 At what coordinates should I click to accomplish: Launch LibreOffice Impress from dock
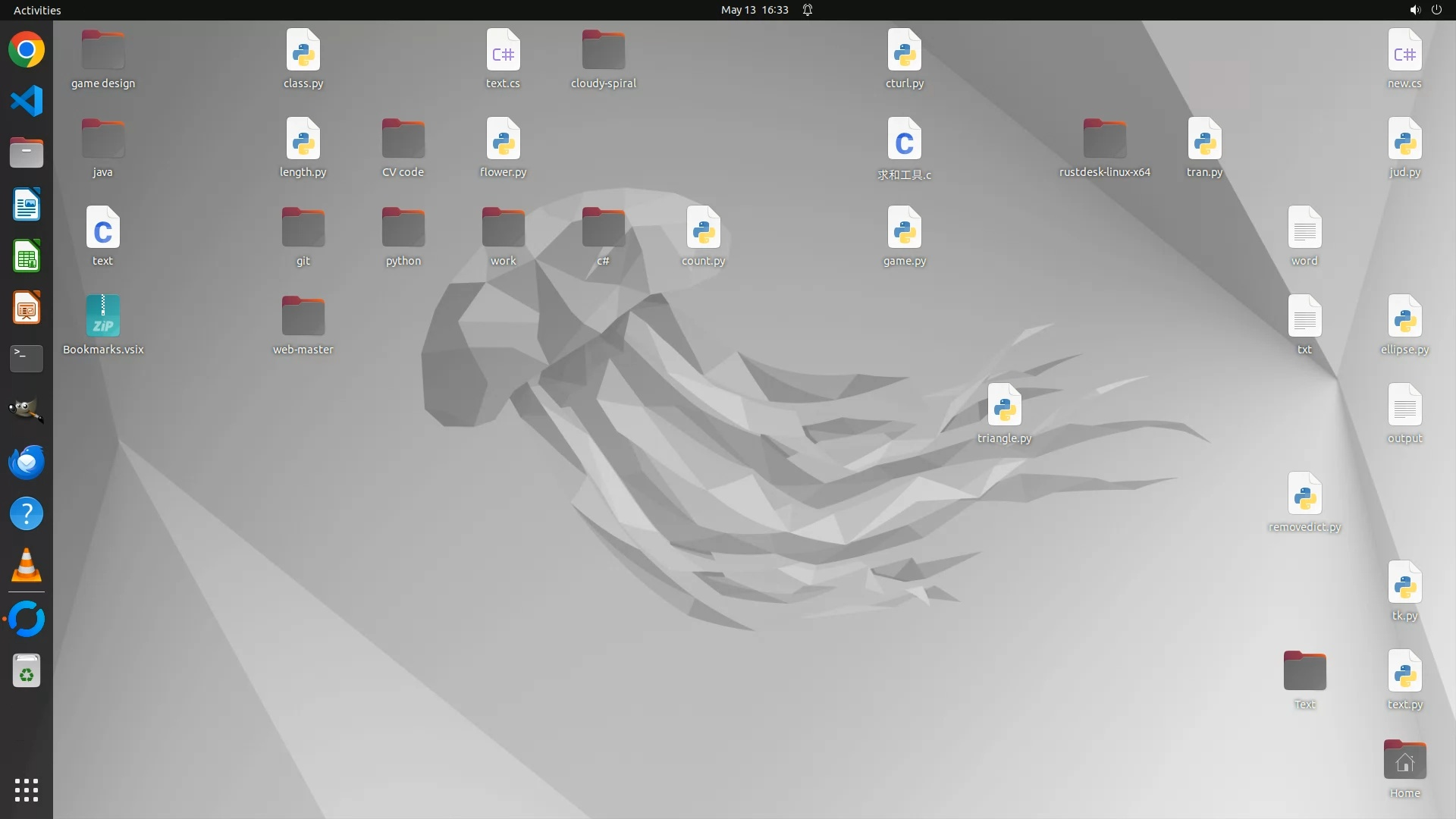click(x=27, y=308)
